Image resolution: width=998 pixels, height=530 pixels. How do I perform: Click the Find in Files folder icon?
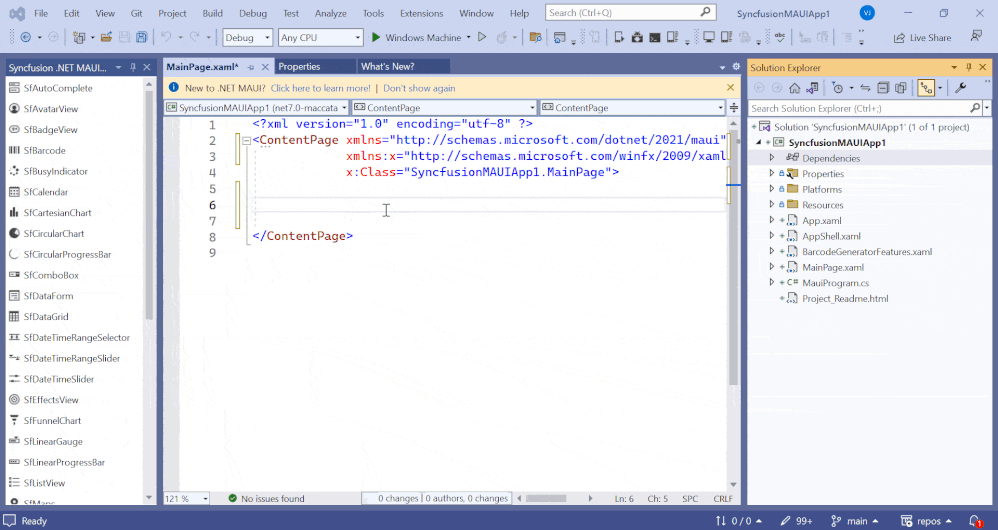click(535, 38)
